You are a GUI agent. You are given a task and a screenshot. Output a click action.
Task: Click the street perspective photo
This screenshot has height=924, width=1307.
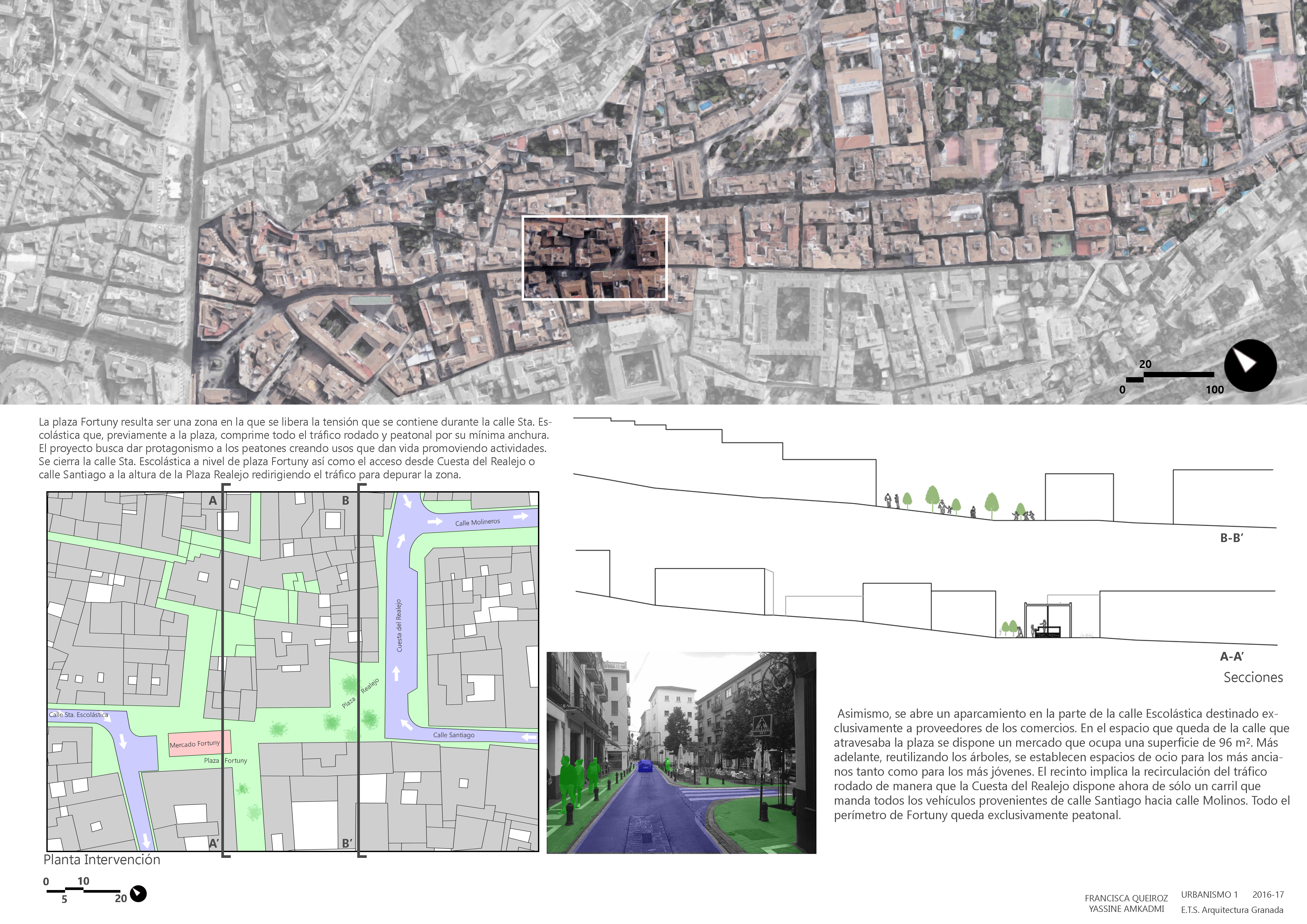[681, 752]
